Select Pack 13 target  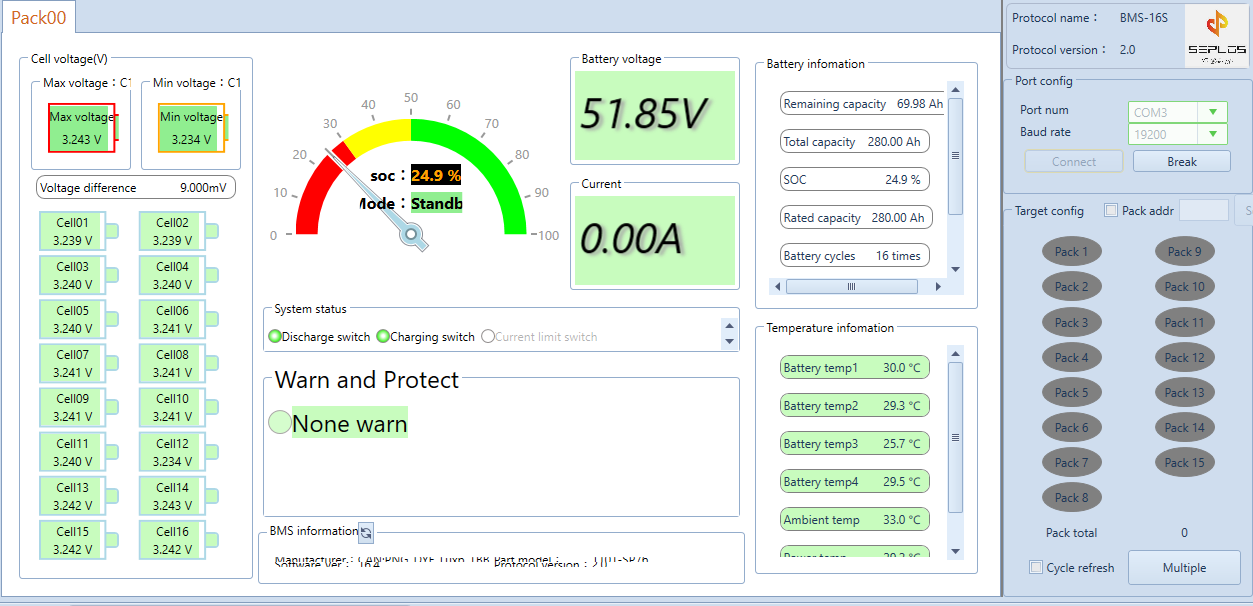(x=1185, y=392)
